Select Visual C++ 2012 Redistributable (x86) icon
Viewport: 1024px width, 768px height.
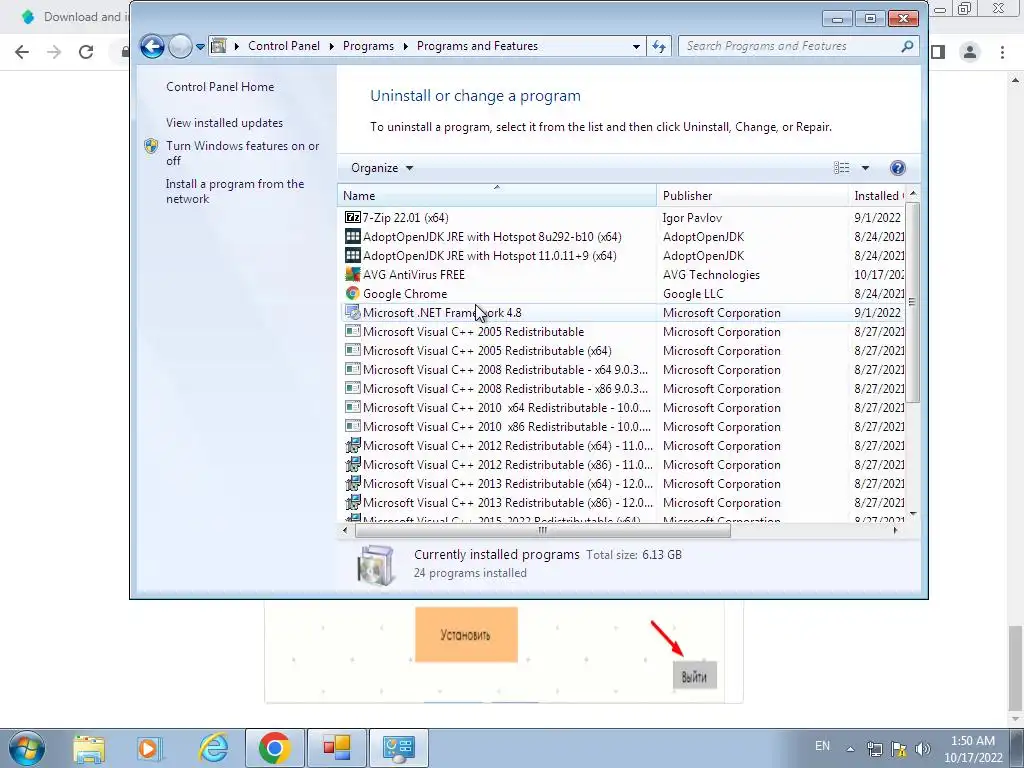pyautogui.click(x=353, y=464)
